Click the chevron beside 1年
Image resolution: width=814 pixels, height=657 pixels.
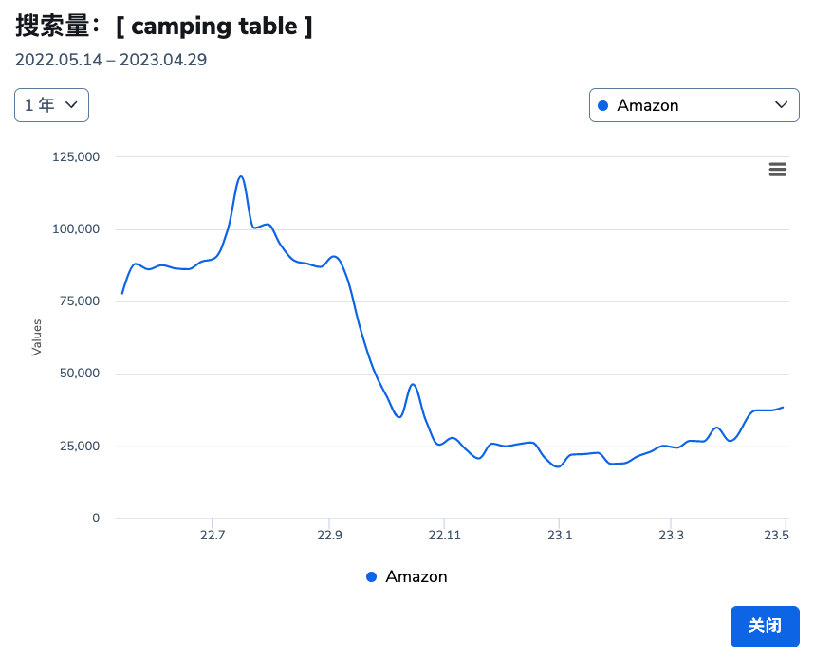click(x=71, y=105)
